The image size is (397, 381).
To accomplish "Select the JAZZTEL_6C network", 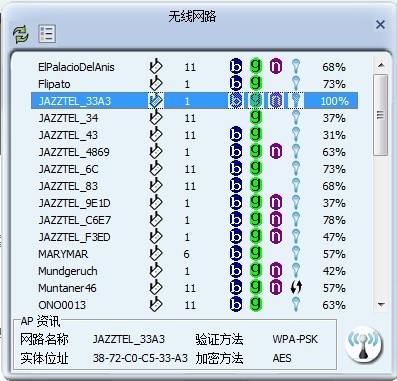I will (194, 169).
